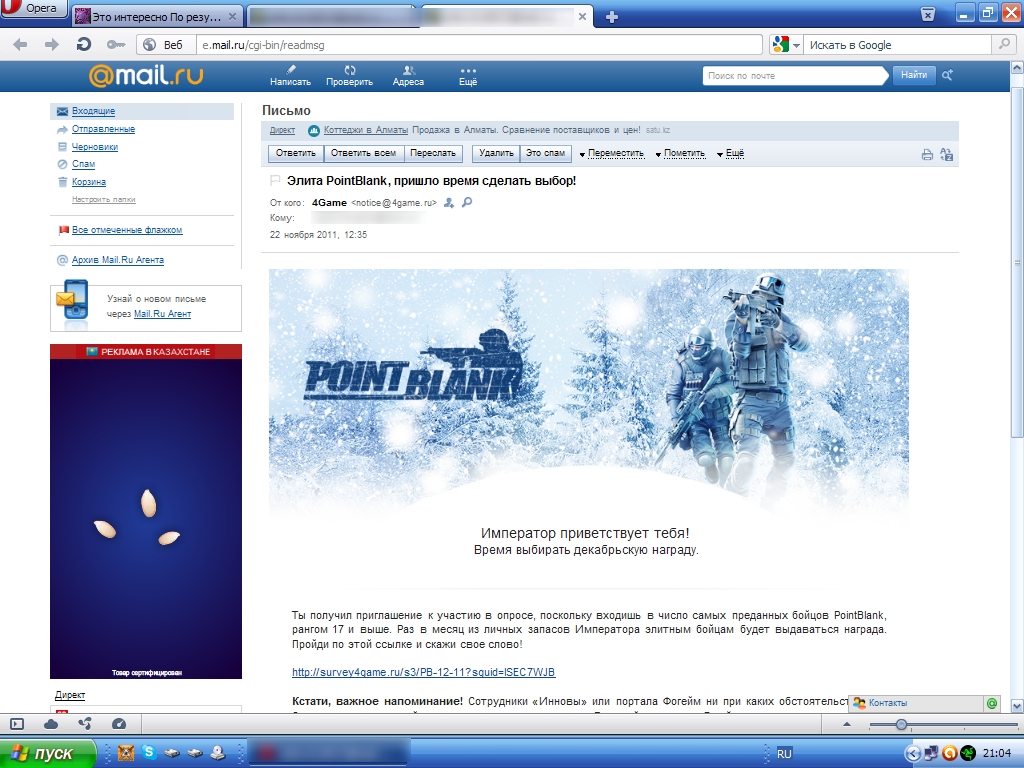
Task: Expand the Пометить dropdown
Action: point(684,154)
